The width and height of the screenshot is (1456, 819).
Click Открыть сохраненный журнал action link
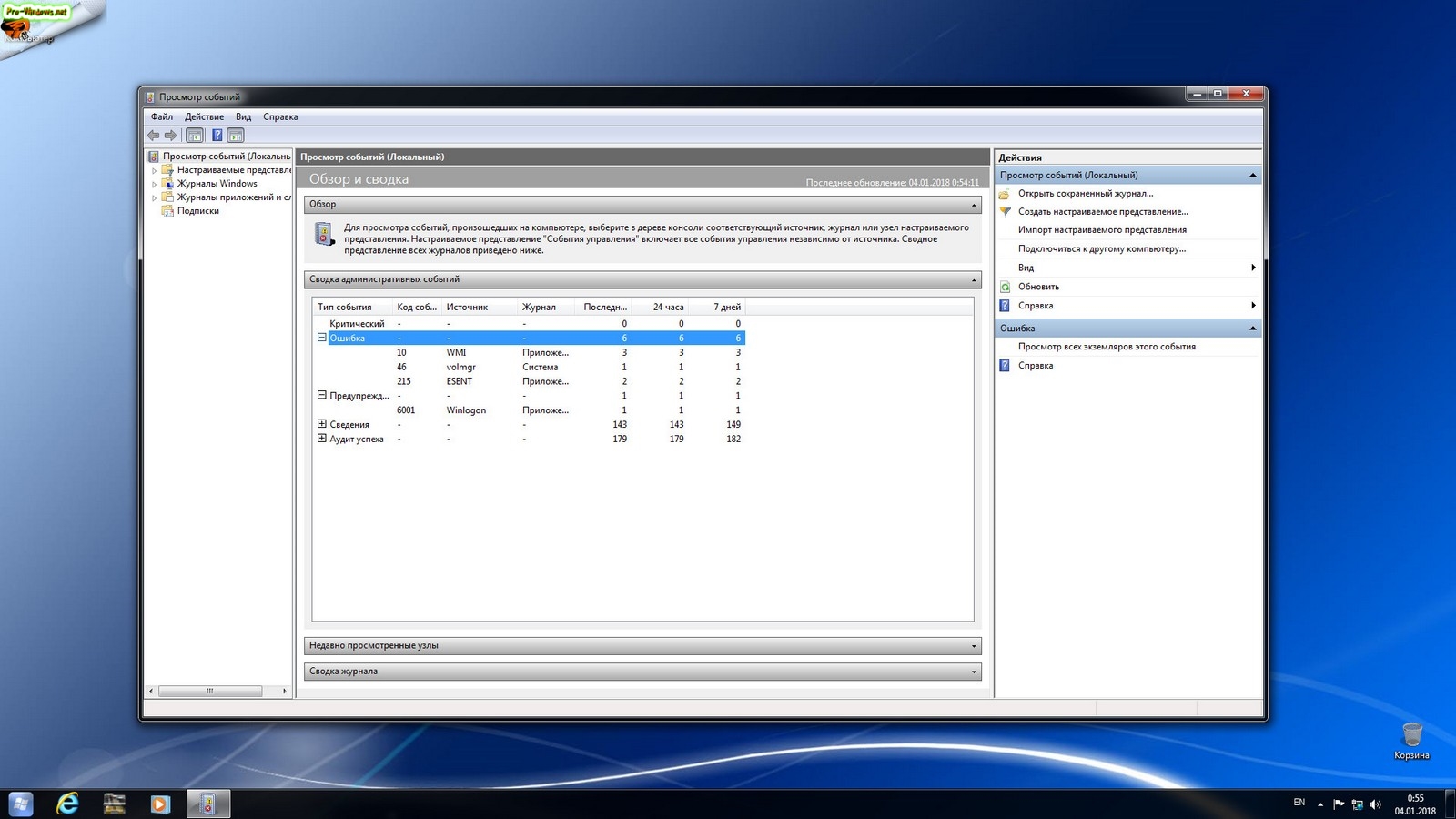pyautogui.click(x=1085, y=193)
